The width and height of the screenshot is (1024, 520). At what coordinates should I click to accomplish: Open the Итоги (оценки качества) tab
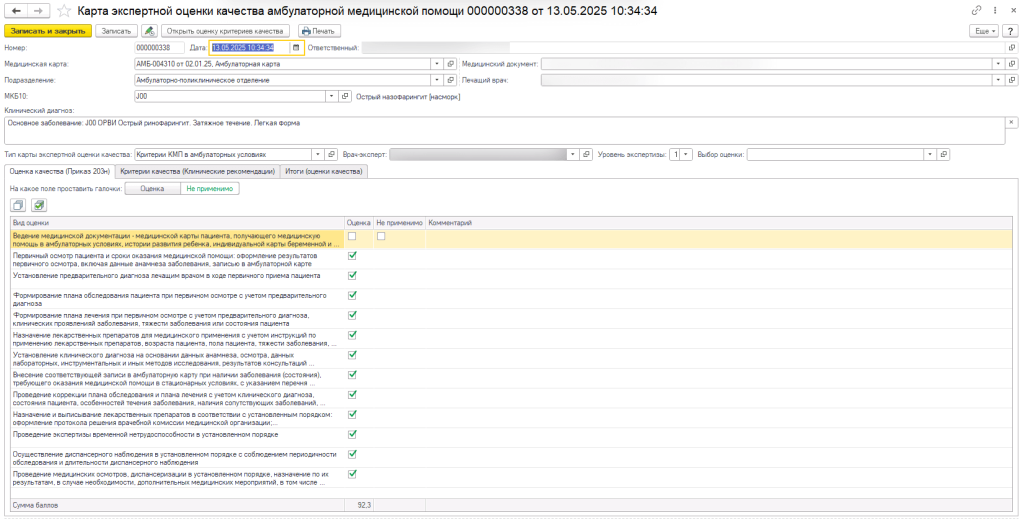click(324, 171)
